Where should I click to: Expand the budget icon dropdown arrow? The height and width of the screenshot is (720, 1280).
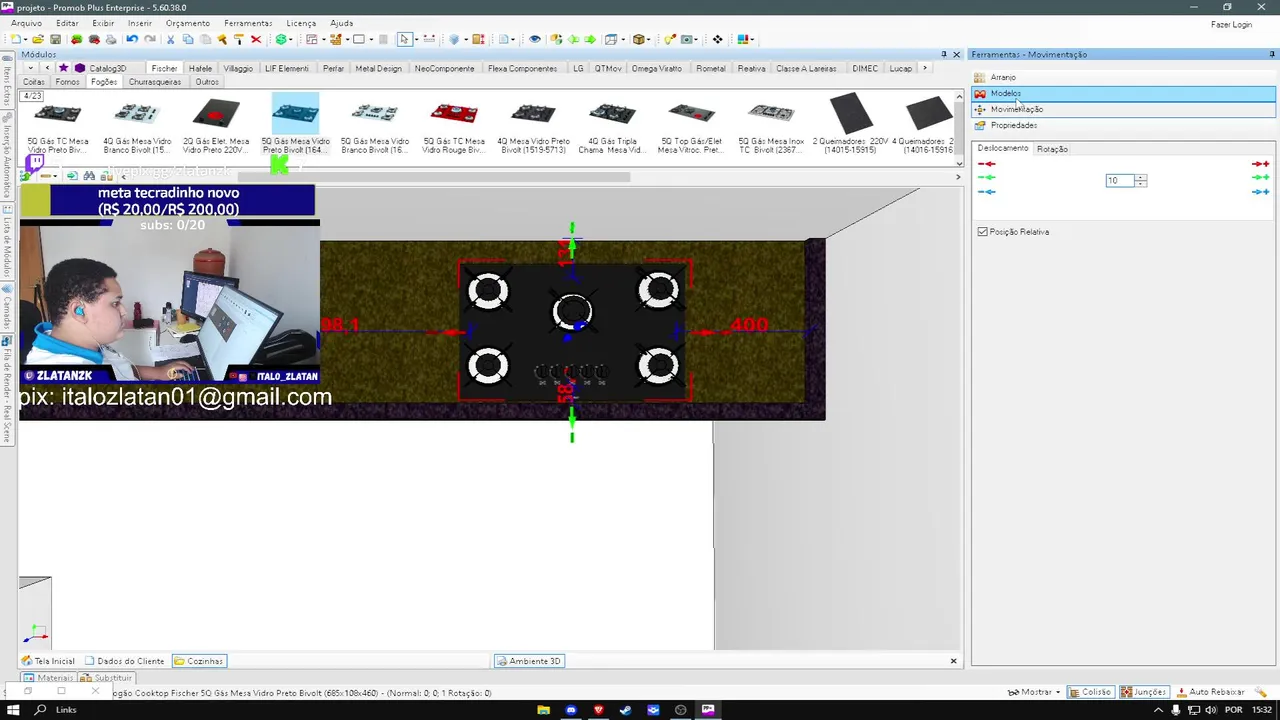[x=293, y=40]
